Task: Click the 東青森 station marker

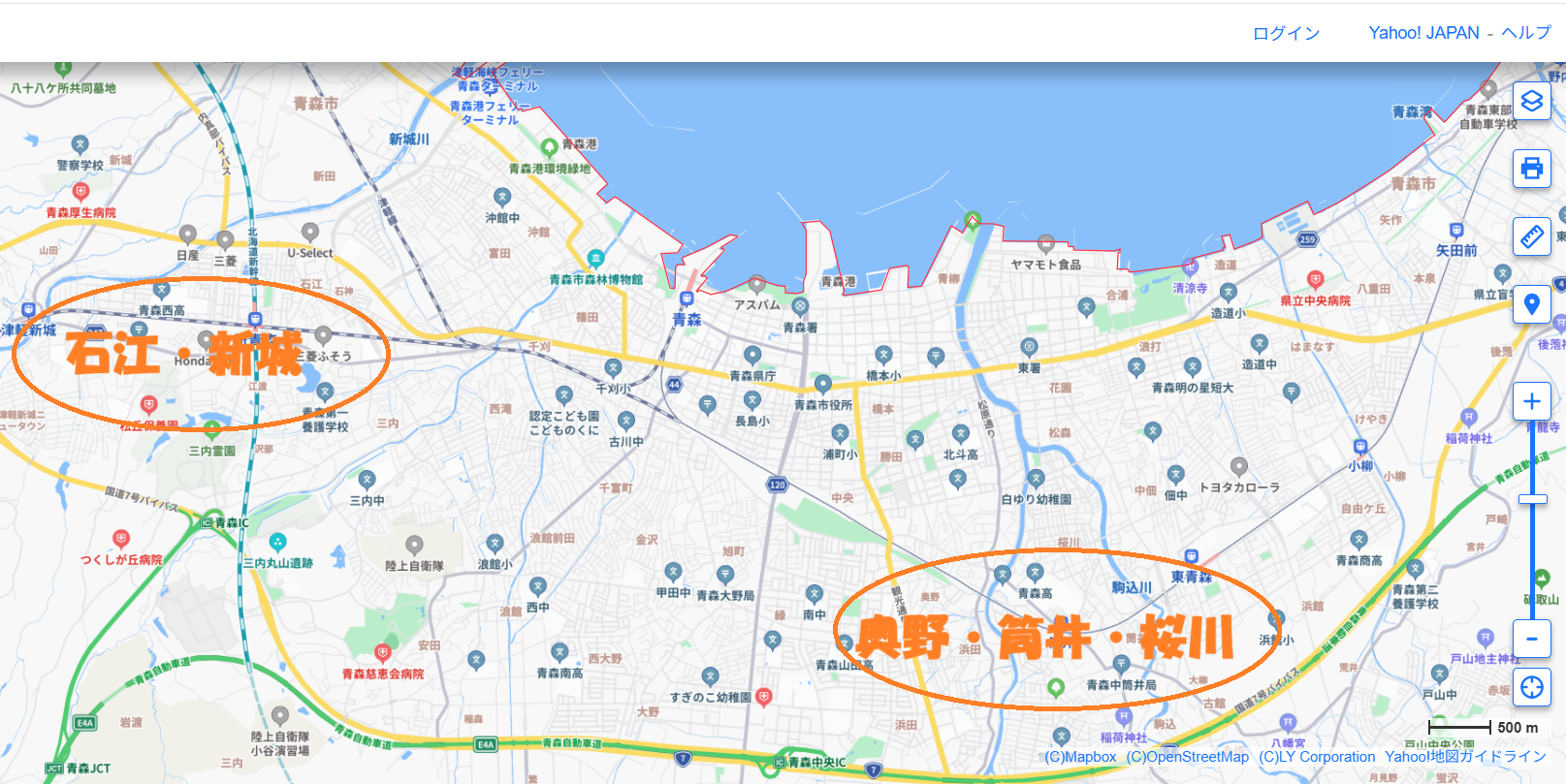Action: pyautogui.click(x=1191, y=557)
